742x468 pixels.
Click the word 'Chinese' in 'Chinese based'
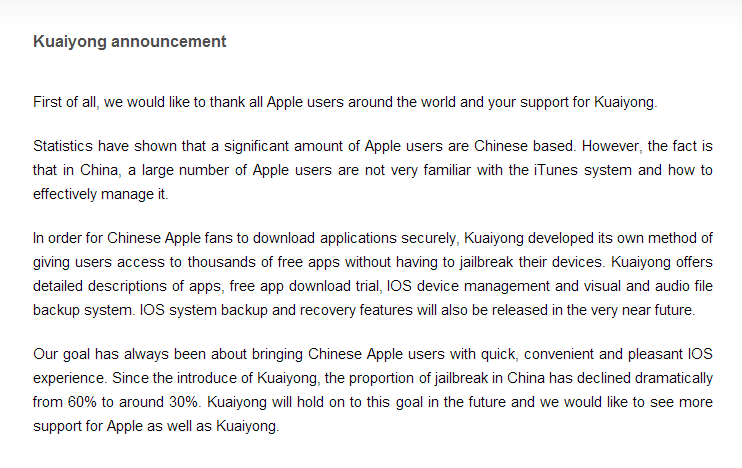coord(501,146)
